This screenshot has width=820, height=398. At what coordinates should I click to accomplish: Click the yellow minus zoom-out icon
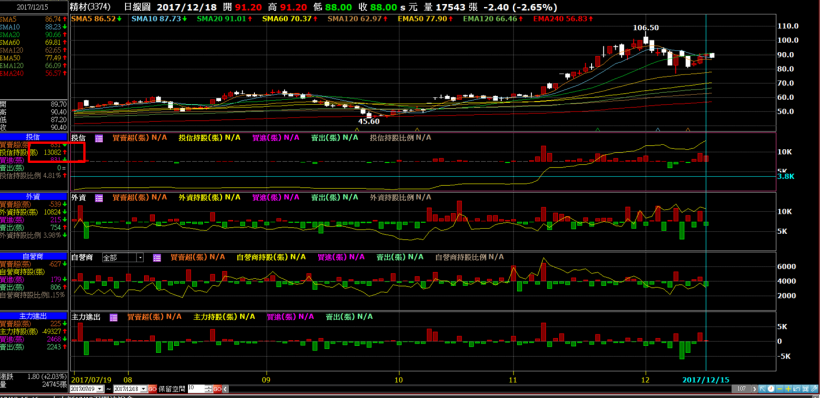point(780,389)
